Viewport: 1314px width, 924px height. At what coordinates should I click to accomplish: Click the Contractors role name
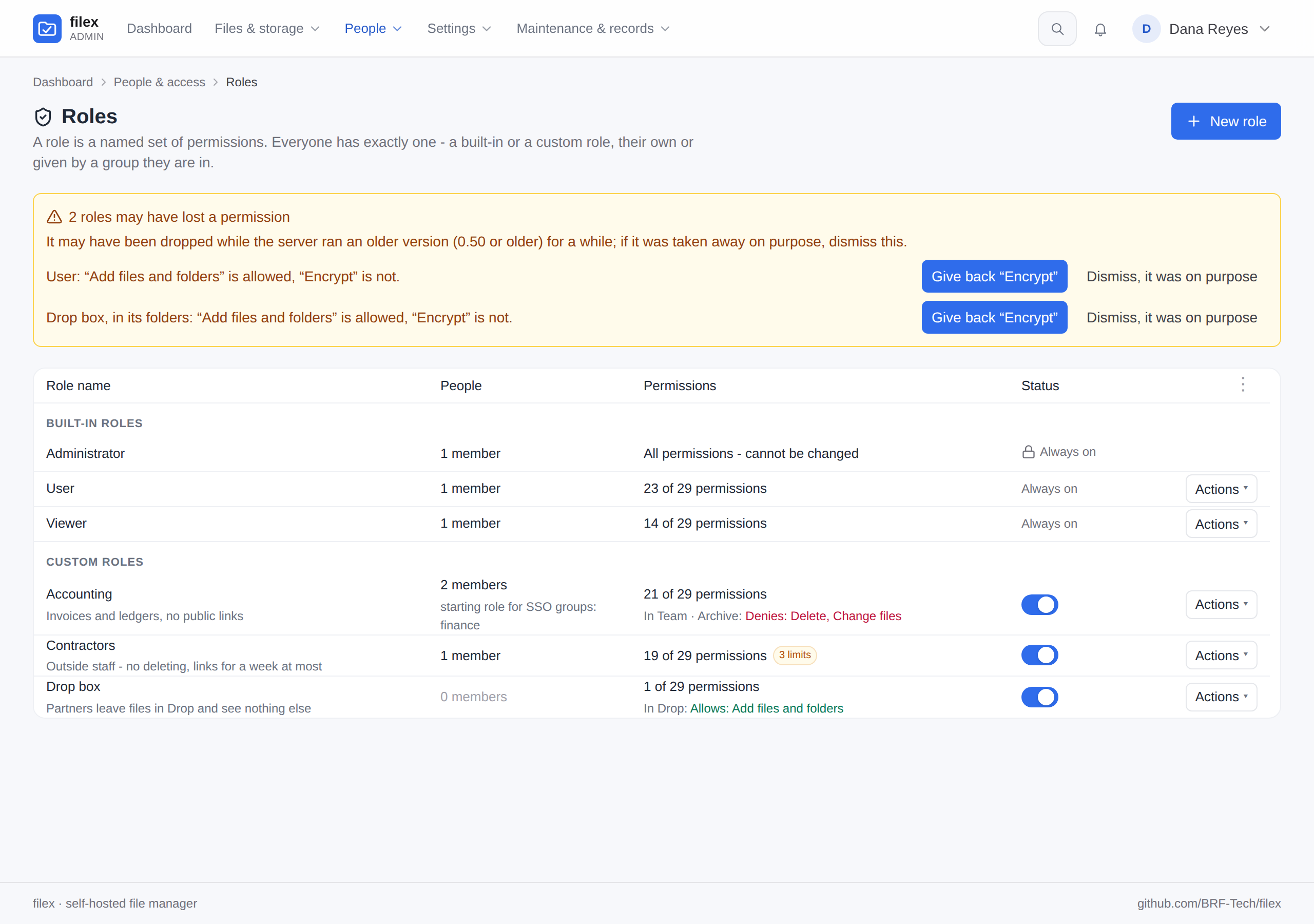81,645
